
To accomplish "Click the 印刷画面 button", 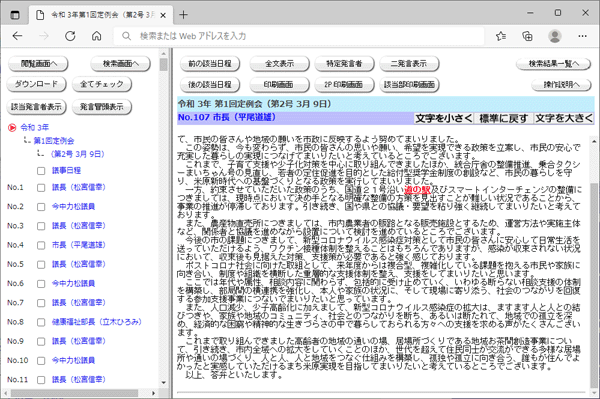I will (279, 85).
